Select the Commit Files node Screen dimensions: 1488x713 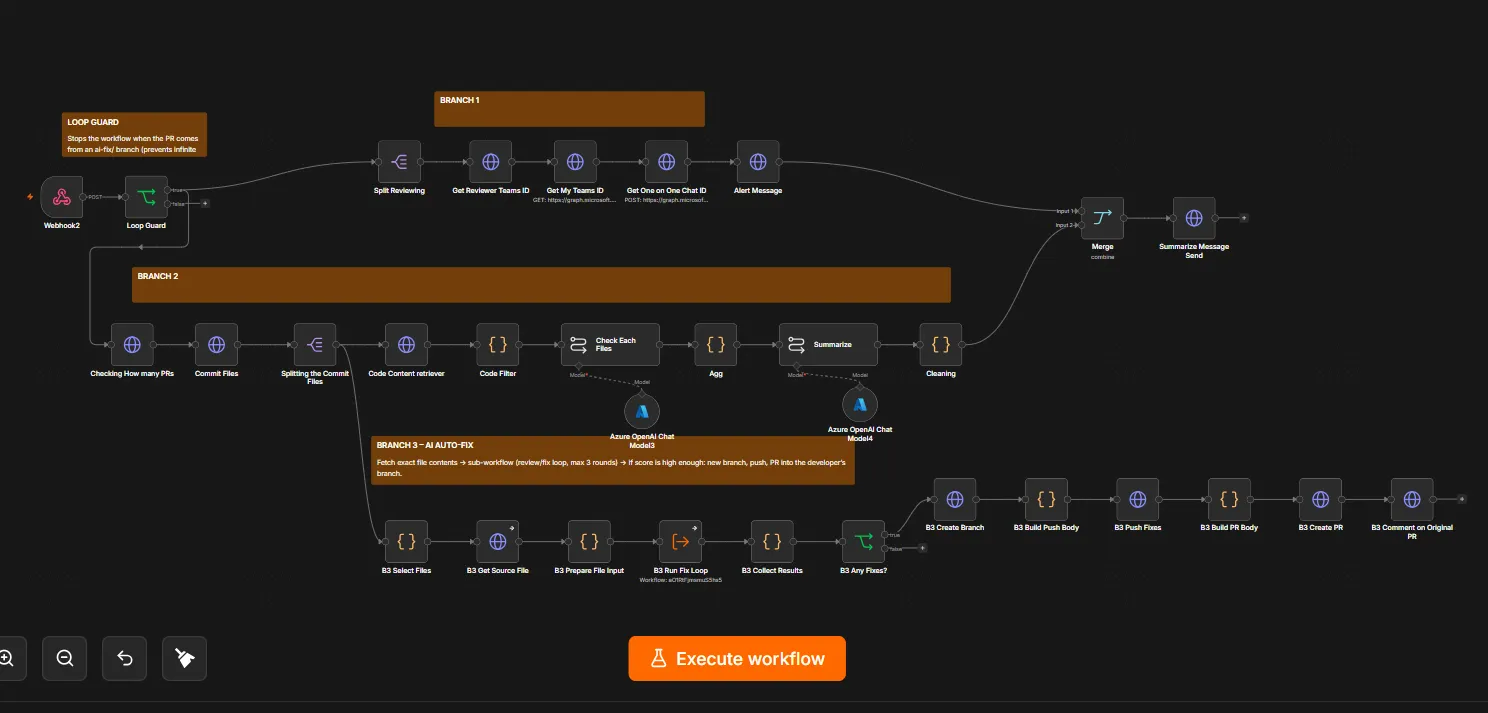[x=216, y=345]
